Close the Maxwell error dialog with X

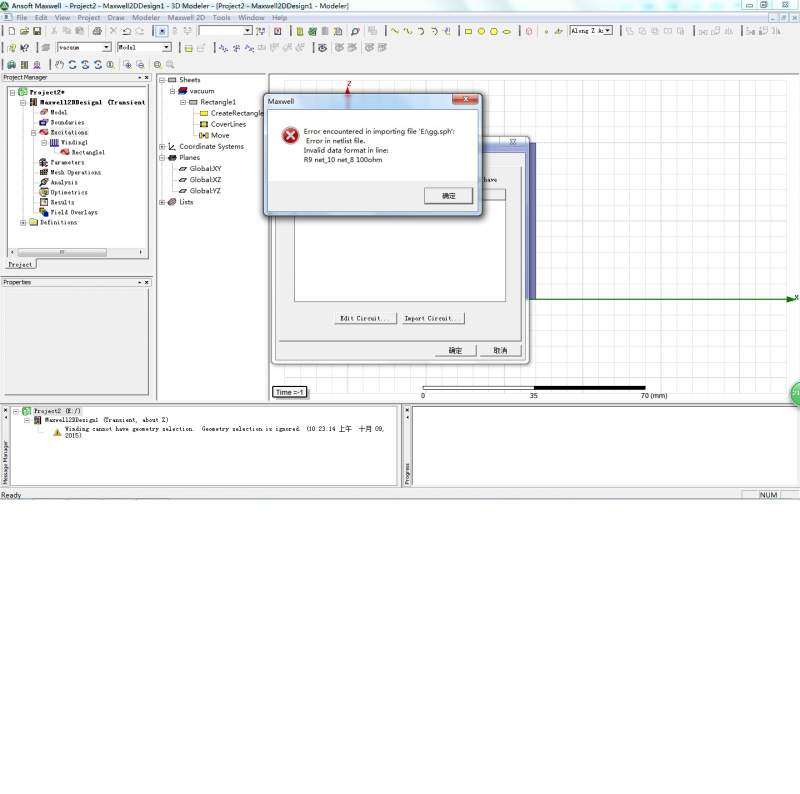465,100
